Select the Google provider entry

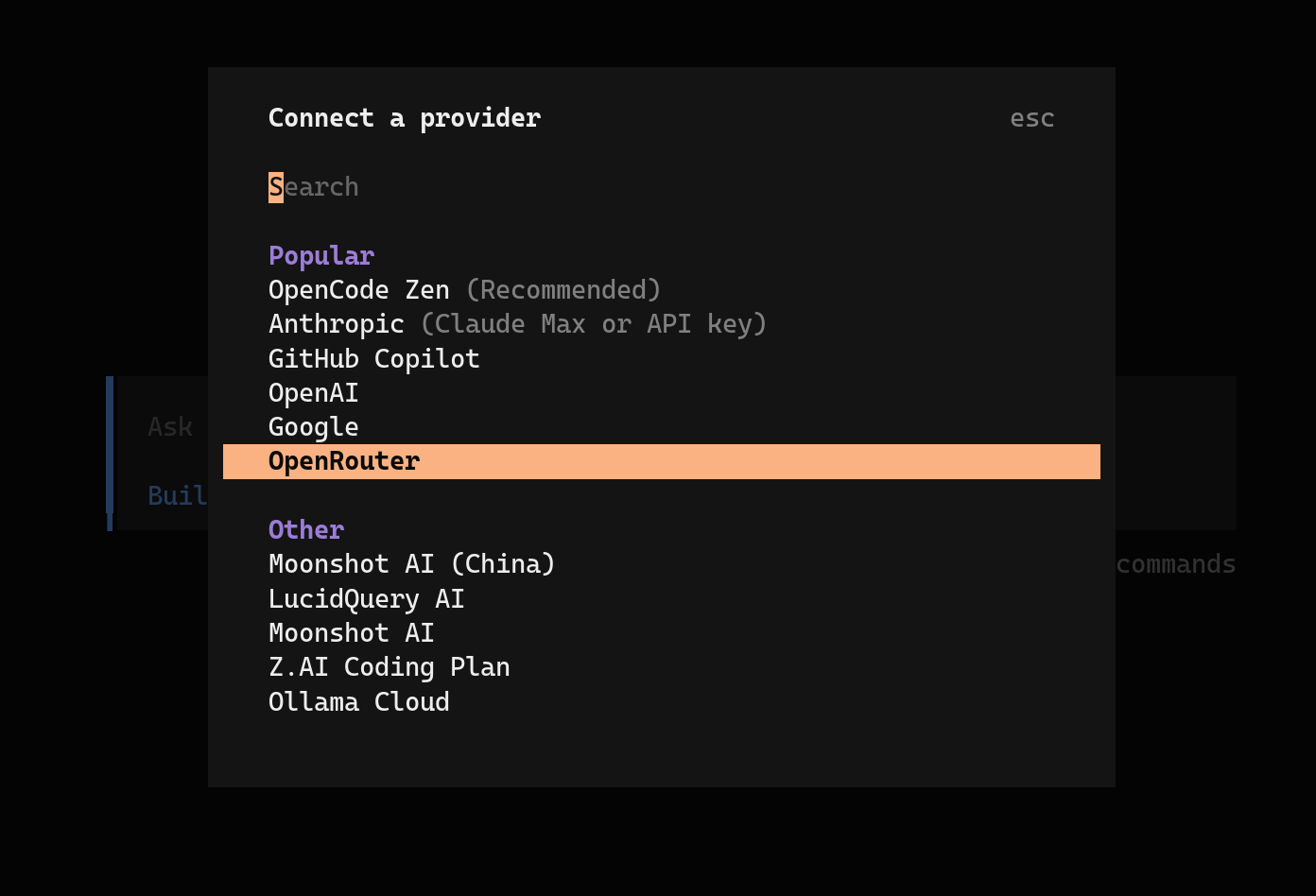coord(314,427)
